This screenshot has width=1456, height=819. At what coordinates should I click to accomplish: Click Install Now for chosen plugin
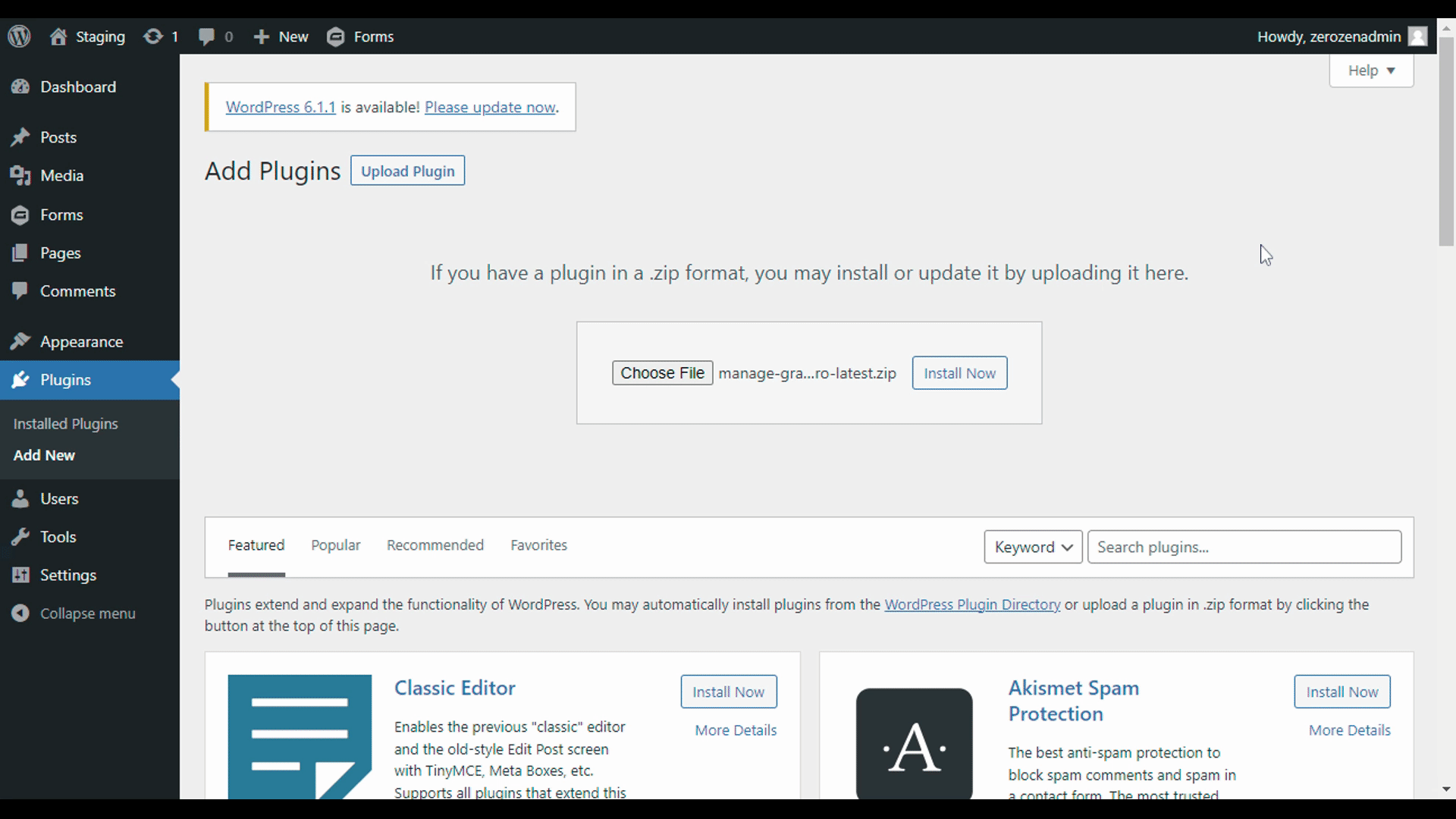click(960, 373)
